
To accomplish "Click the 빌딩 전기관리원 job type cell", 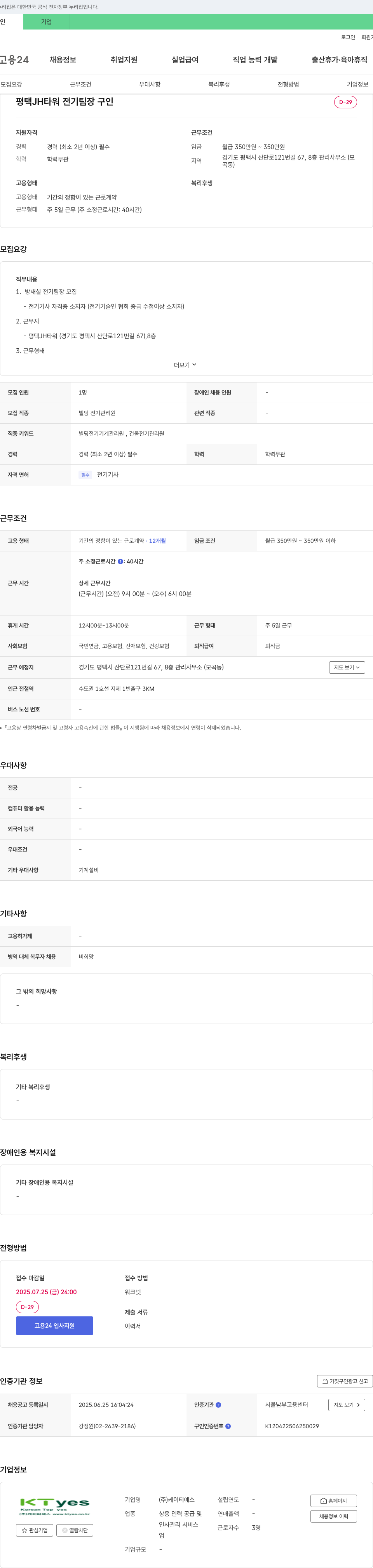I will (97, 413).
